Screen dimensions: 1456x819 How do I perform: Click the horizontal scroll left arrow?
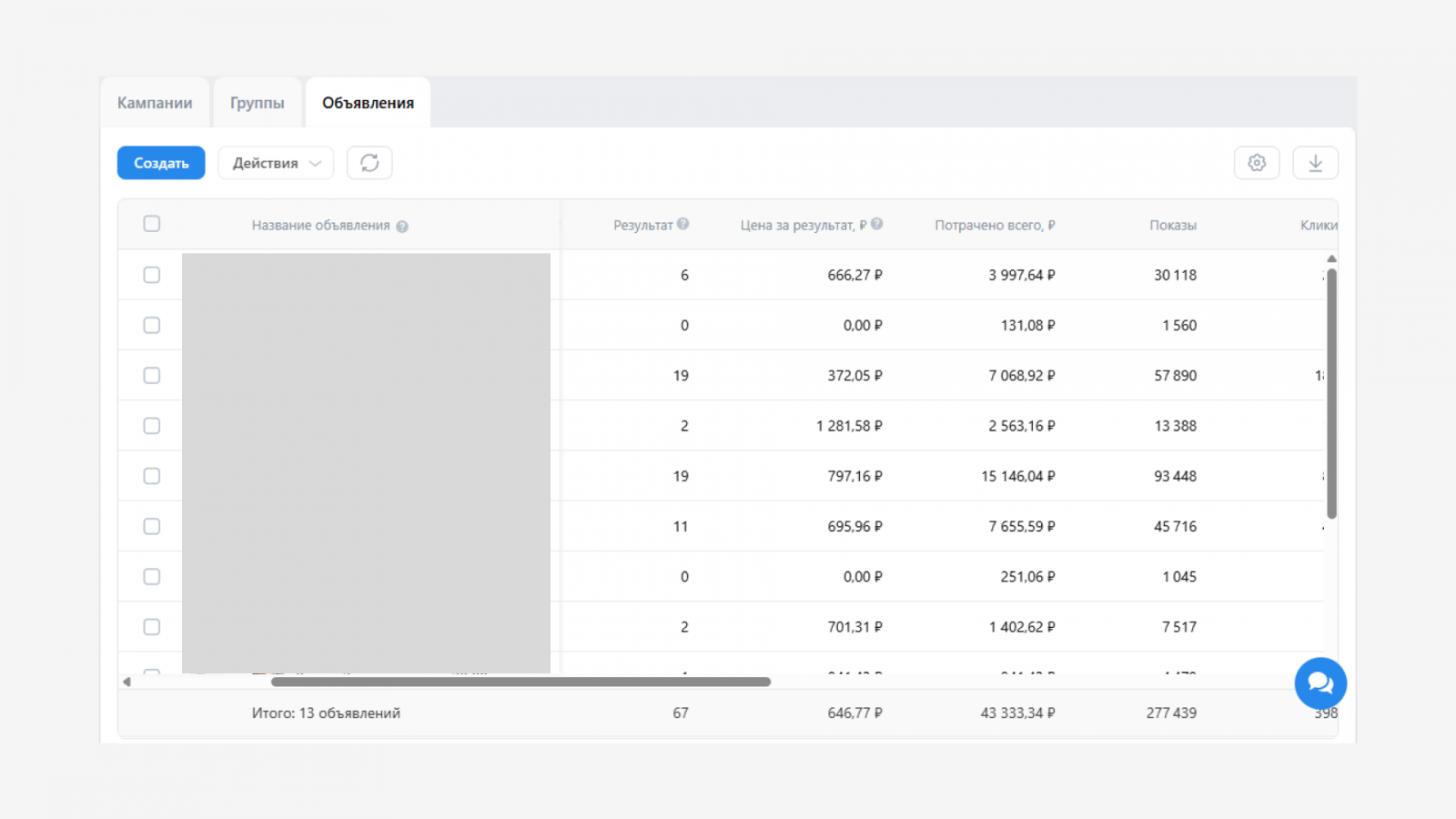(126, 682)
